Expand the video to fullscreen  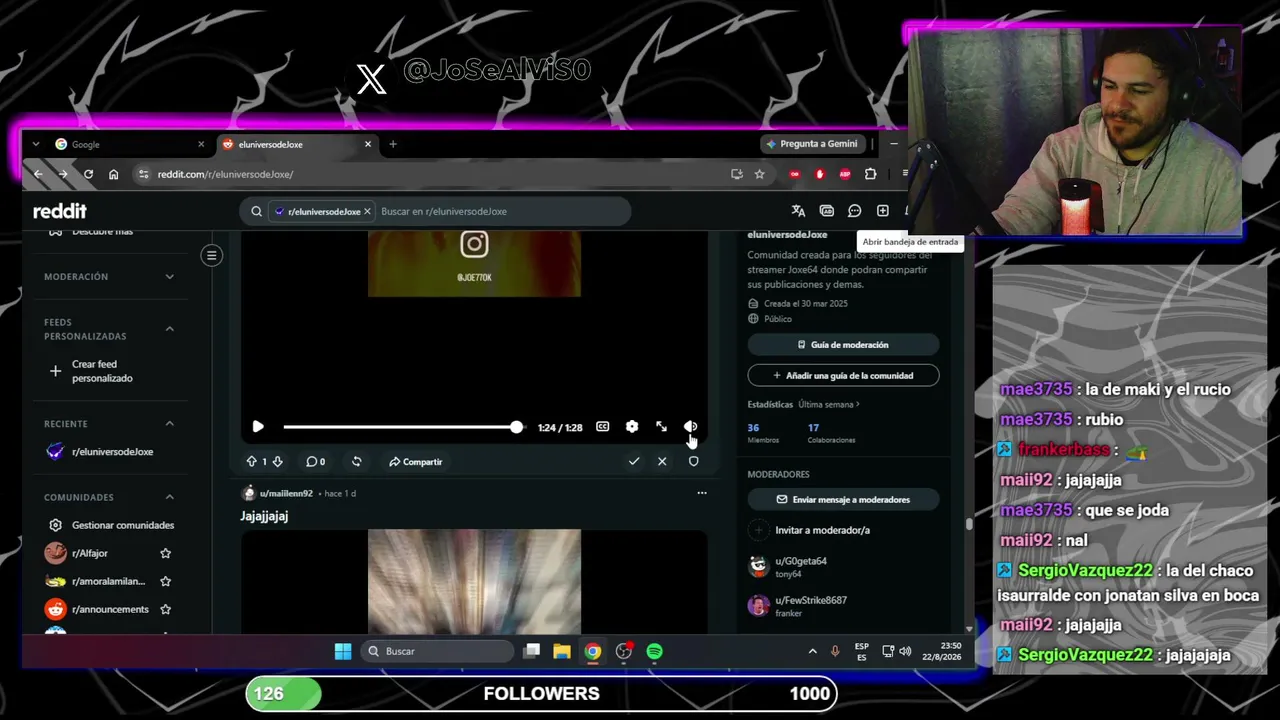point(661,427)
